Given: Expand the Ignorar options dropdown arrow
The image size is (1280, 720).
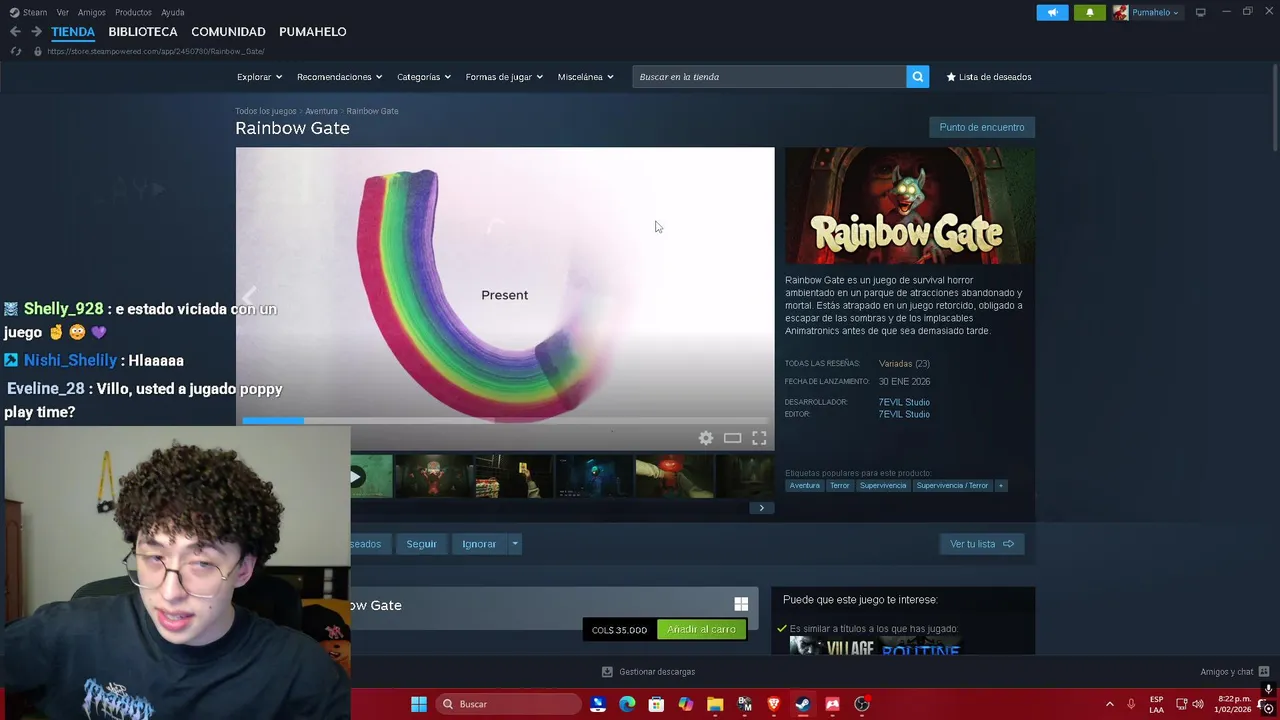Looking at the screenshot, I should tap(515, 544).
